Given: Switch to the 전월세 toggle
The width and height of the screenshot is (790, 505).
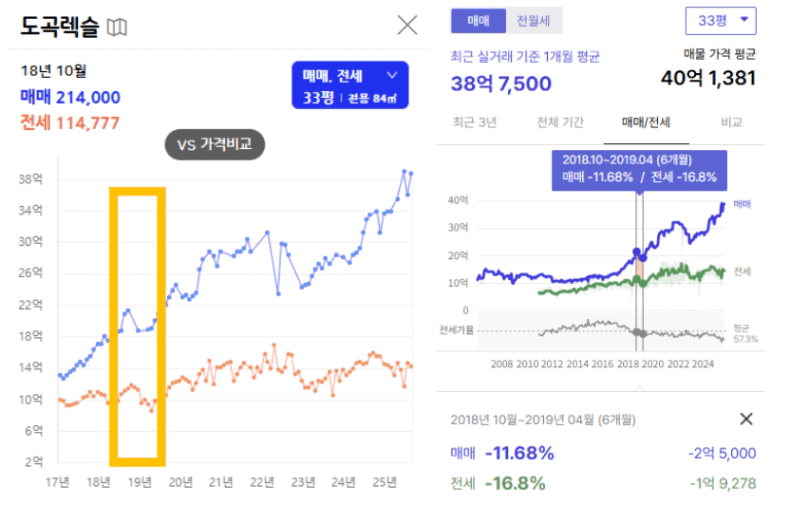Looking at the screenshot, I should (x=534, y=20).
